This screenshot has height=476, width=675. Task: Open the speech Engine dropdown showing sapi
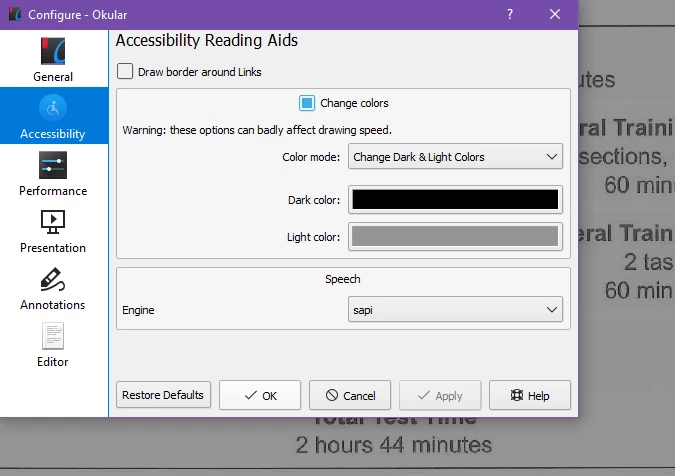[455, 309]
